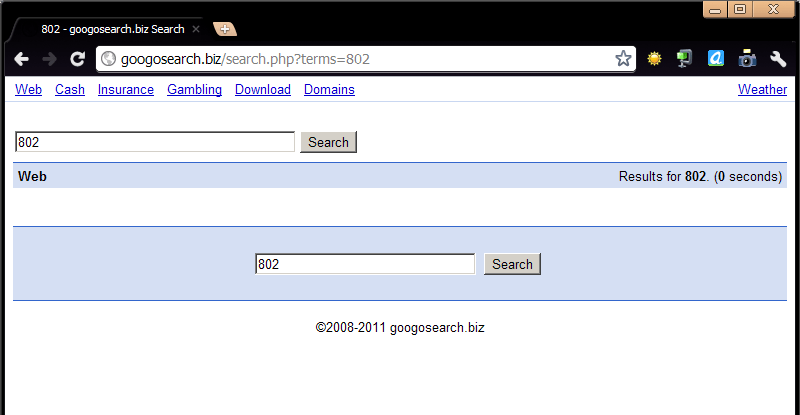Open the wrench settings menu
Image resolution: width=800 pixels, height=415 pixels.
tap(778, 59)
